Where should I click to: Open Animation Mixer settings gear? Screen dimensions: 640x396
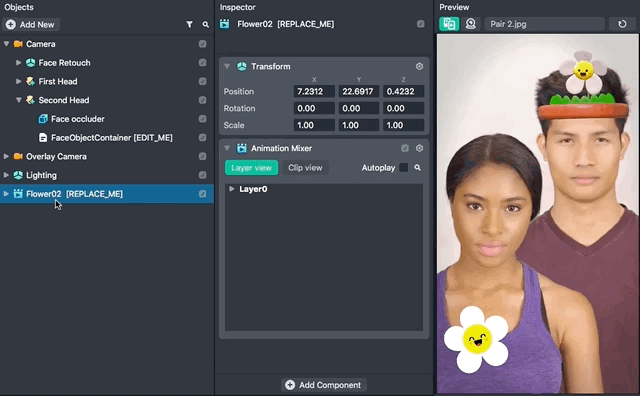coord(419,148)
